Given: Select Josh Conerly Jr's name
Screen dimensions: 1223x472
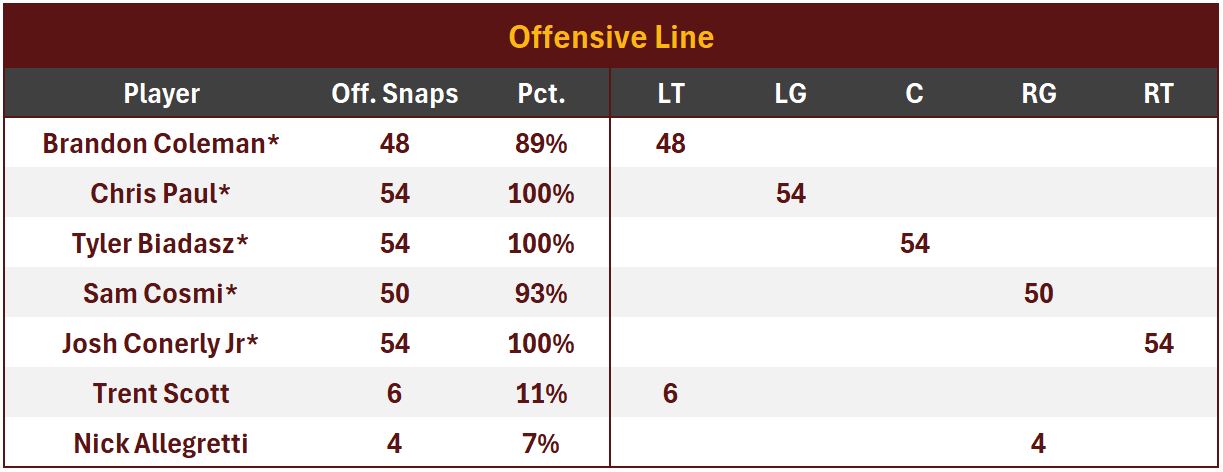Looking at the screenshot, I should point(161,344).
